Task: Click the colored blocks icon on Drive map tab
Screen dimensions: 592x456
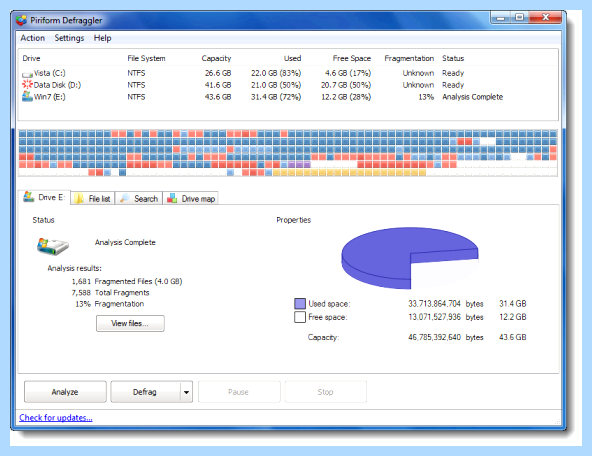Action: click(172, 198)
